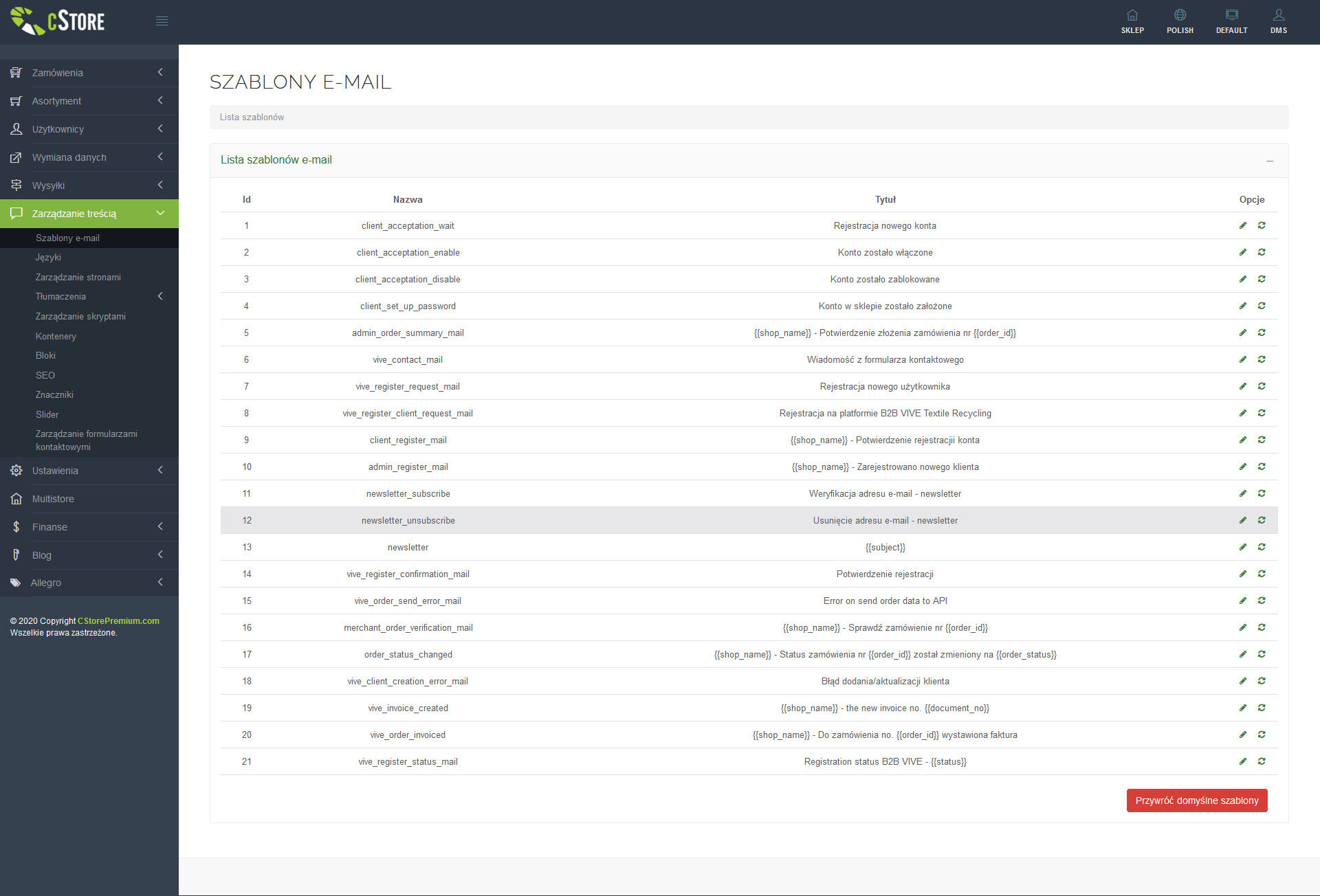Expand the Allegro menu

coord(89,583)
